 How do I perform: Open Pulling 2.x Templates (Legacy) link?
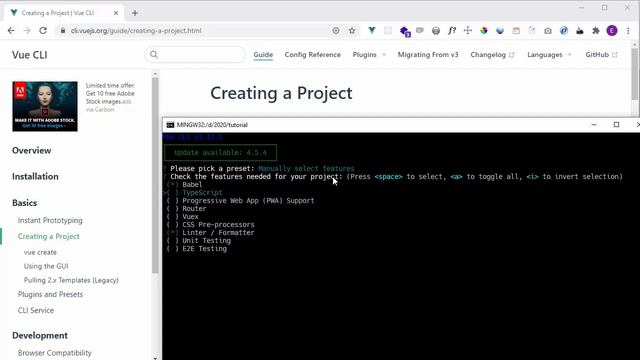click(71, 280)
